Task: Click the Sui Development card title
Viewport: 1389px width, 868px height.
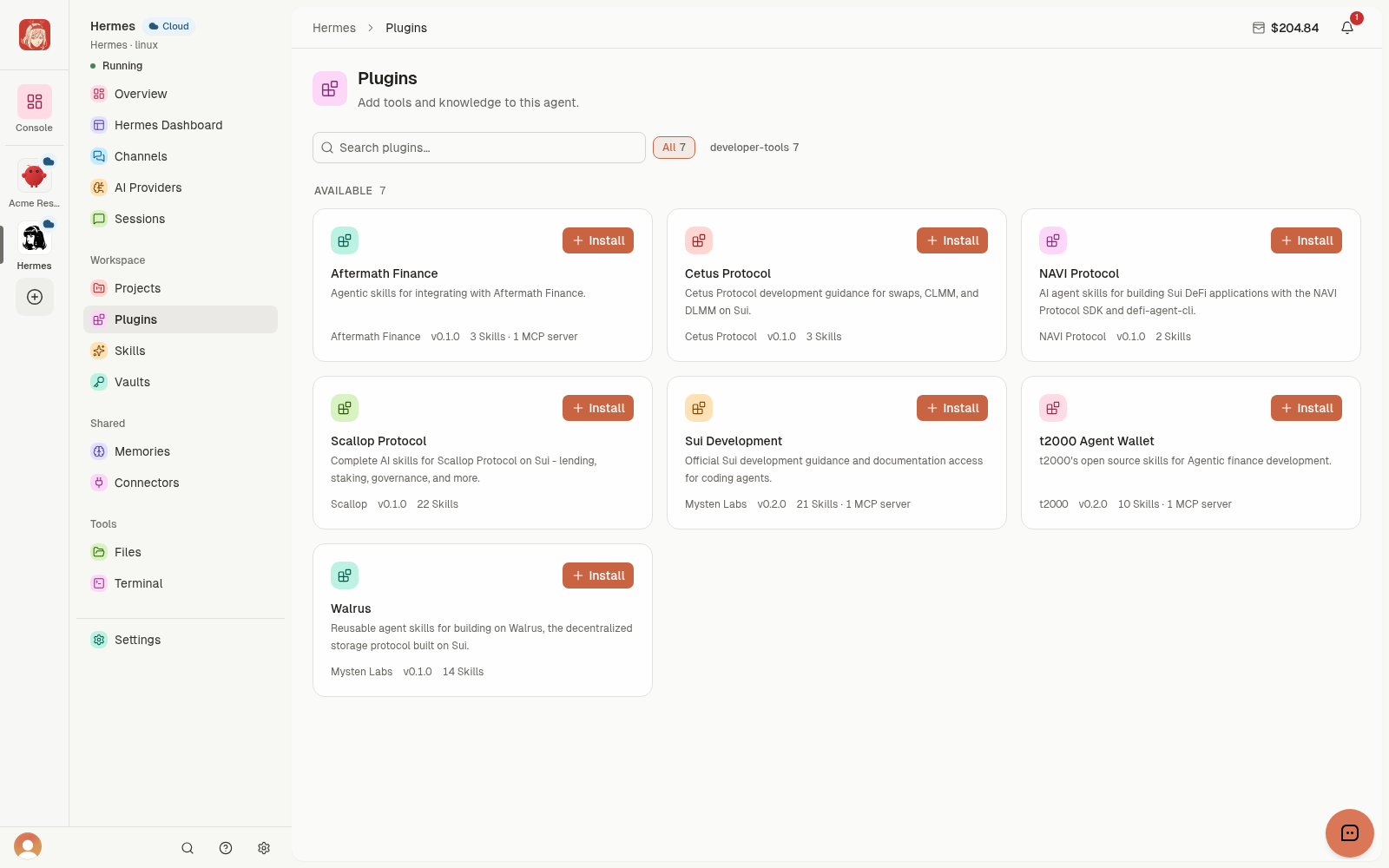Action: (734, 441)
